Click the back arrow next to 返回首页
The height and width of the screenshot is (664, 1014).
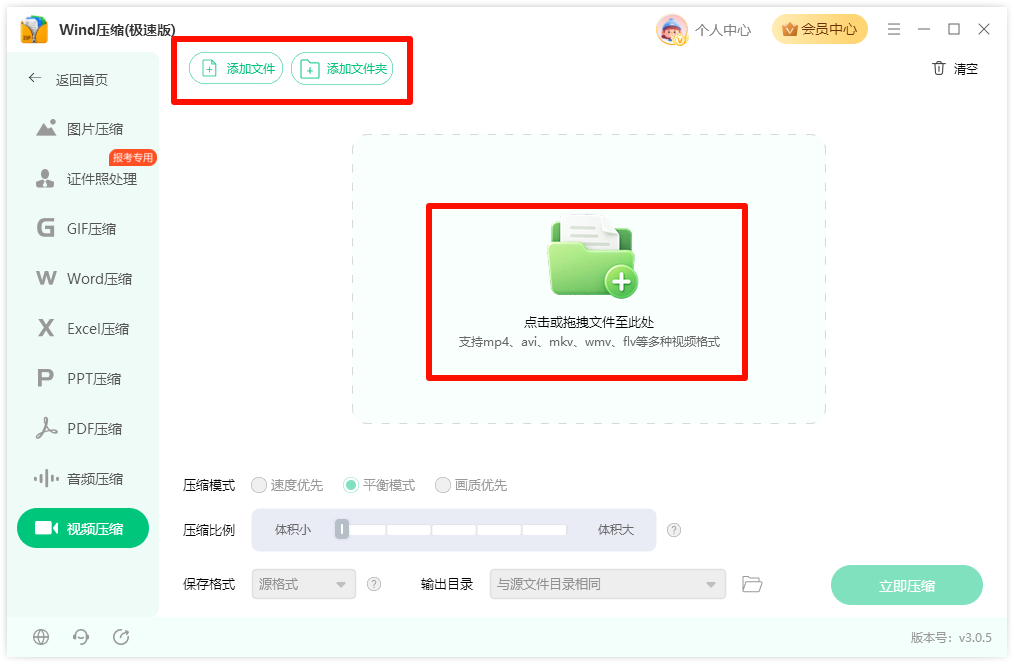[x=35, y=78]
